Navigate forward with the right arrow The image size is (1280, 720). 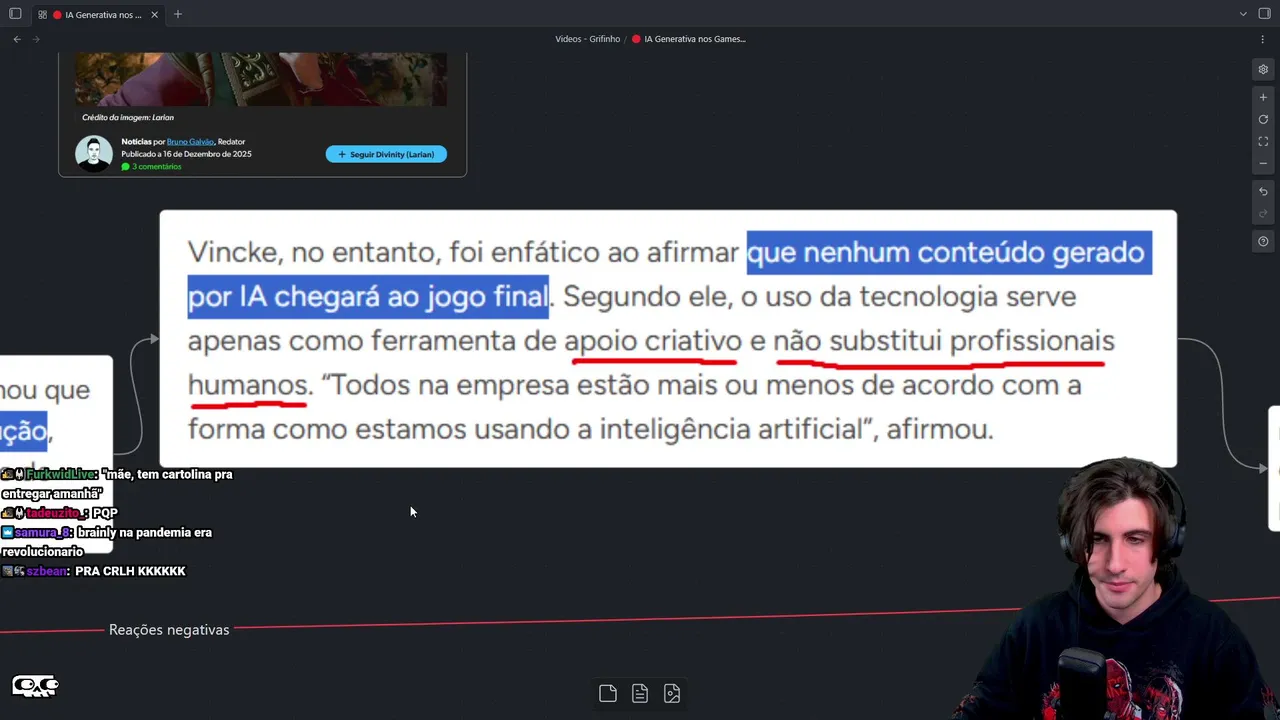coord(37,39)
